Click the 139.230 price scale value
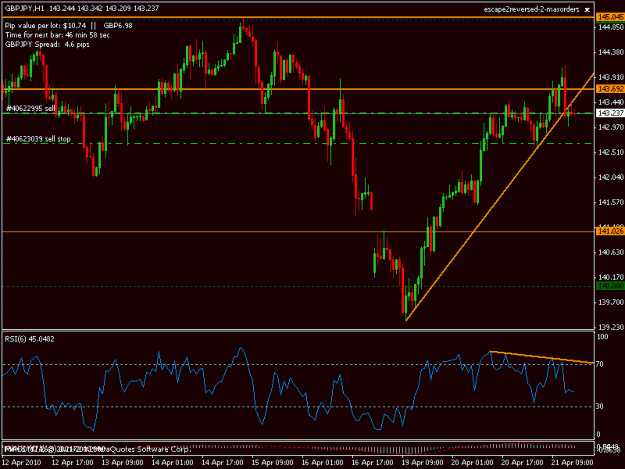Screen dimensions: 625x469 [x=611, y=327]
